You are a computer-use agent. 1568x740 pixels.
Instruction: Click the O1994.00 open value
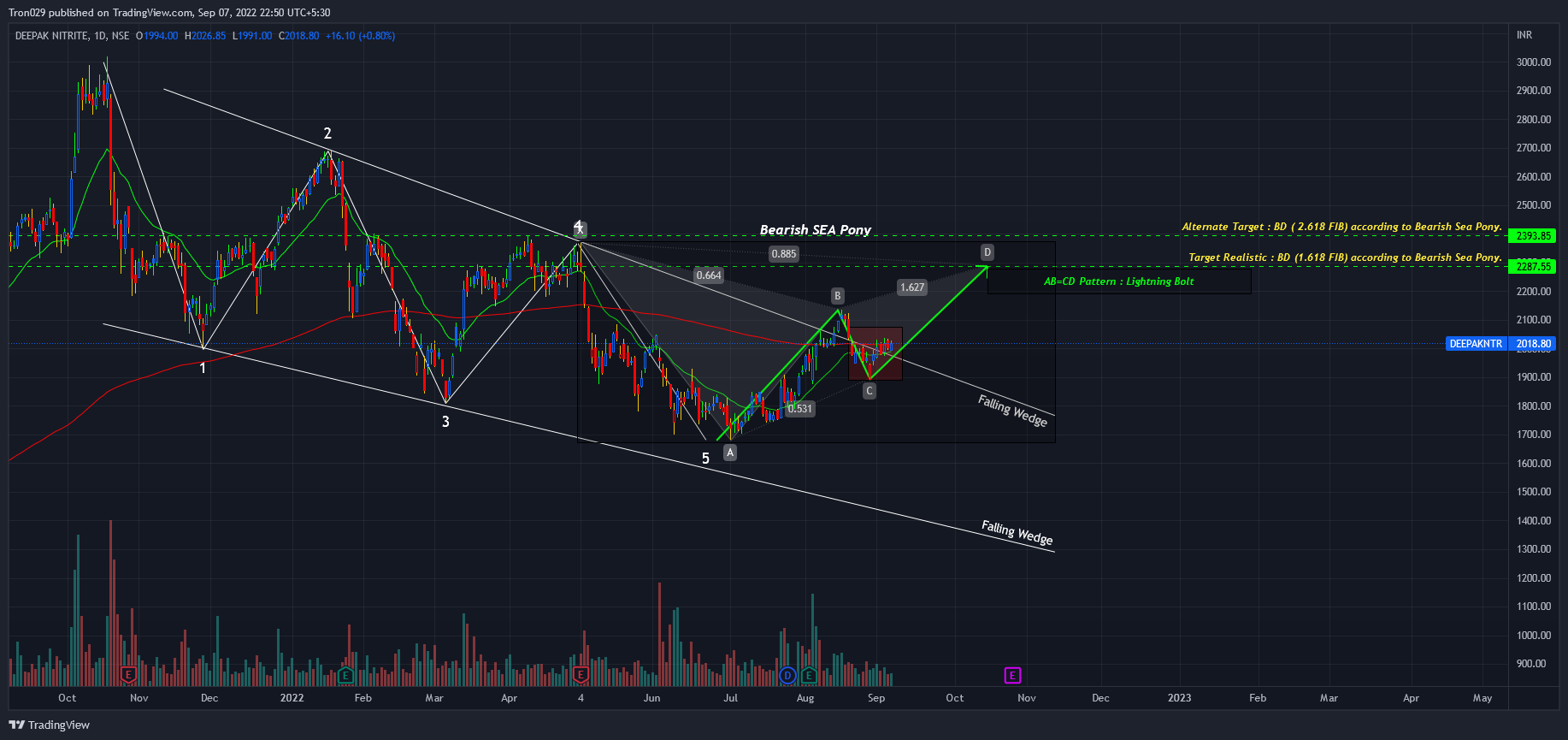pyautogui.click(x=157, y=36)
